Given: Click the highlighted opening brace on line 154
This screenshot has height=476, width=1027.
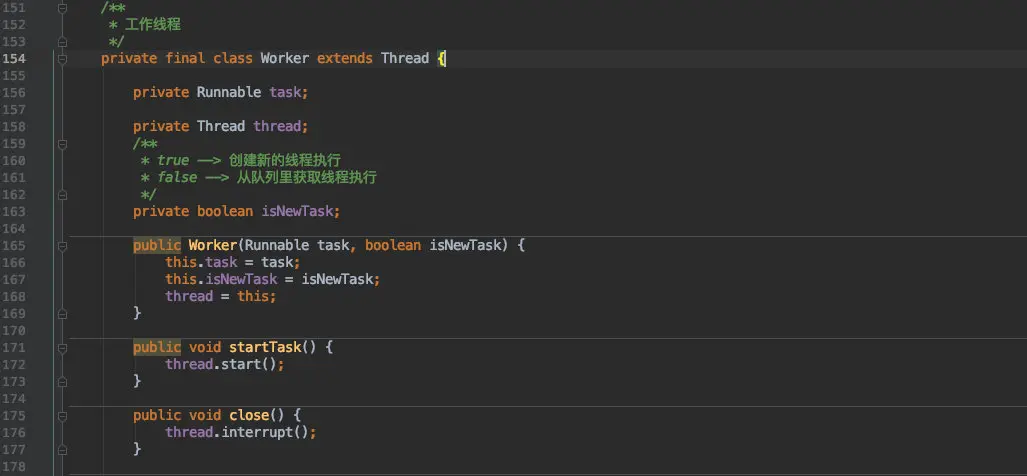Looking at the screenshot, I should coord(441,58).
